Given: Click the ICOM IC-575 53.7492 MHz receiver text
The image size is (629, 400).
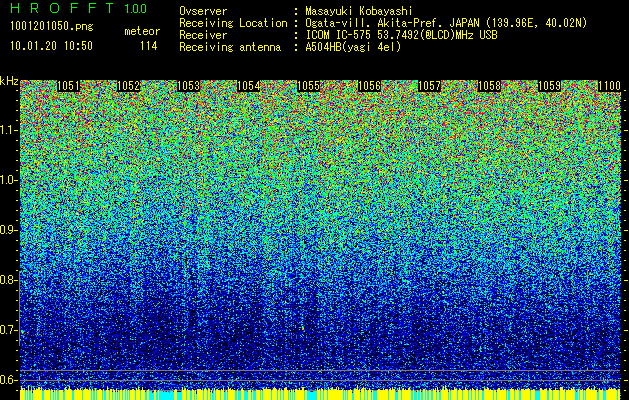Looking at the screenshot, I should (401, 35).
